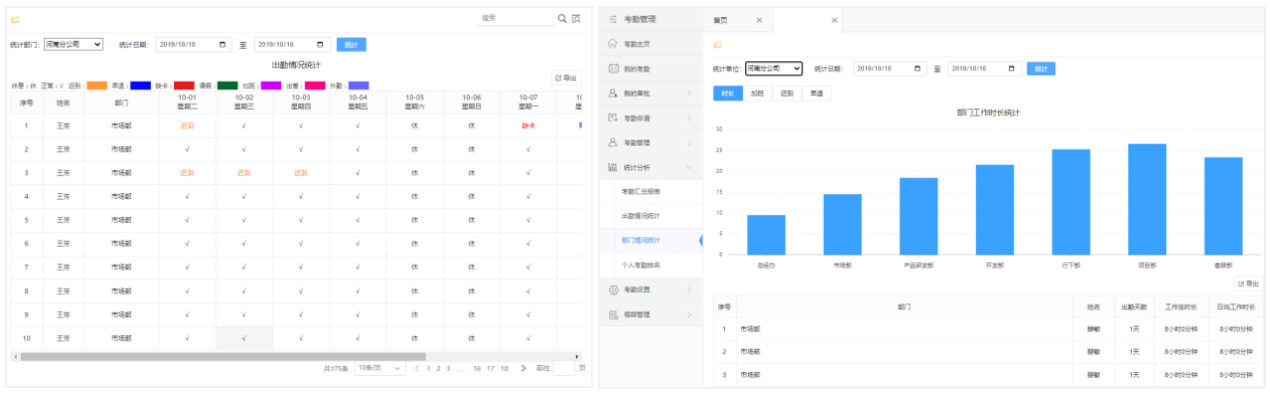Click the magenta 加班 legend swatch
Screen dimensions: 1270x394
(271, 86)
